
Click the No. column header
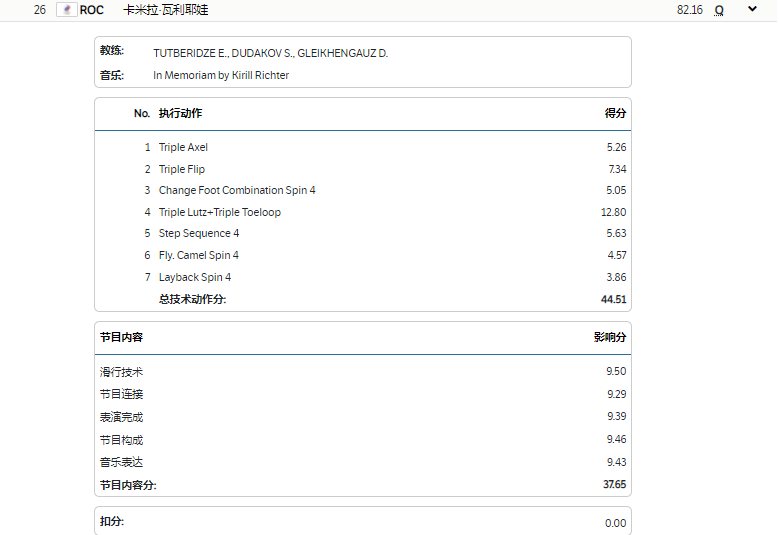pyautogui.click(x=142, y=113)
